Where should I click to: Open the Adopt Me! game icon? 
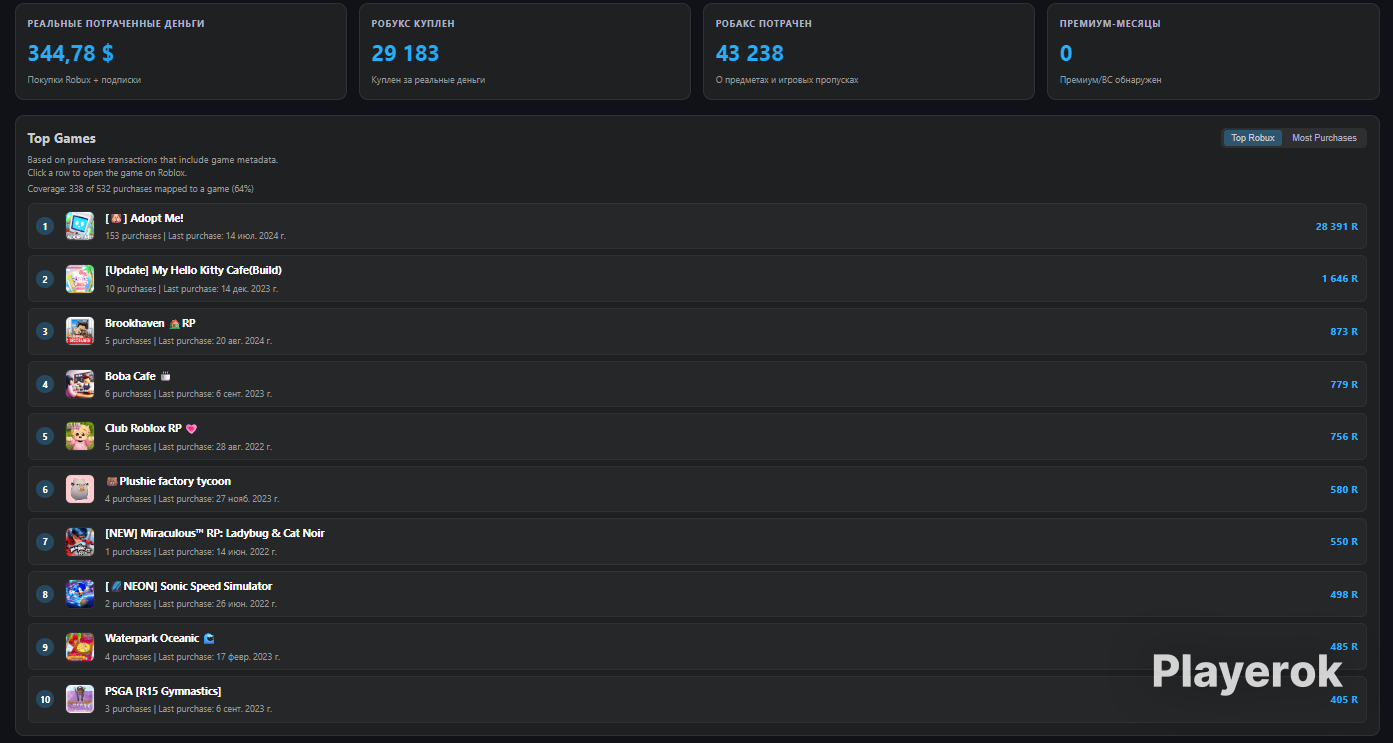[x=80, y=226]
